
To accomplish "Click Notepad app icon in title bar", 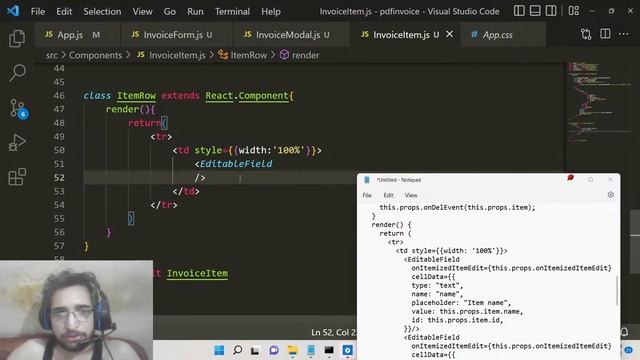I will (367, 180).
